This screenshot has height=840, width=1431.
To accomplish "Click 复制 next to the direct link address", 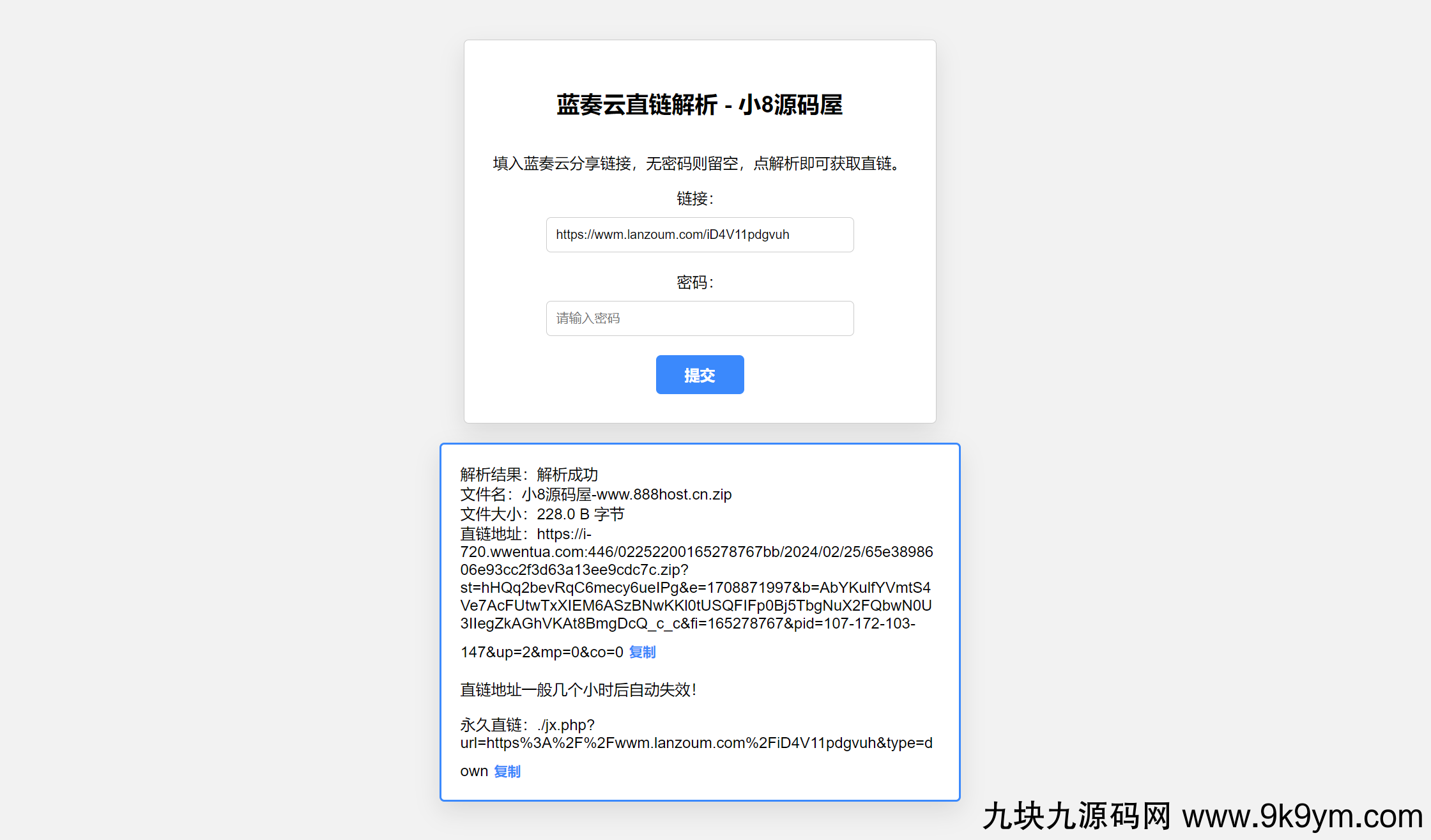I will tap(642, 652).
